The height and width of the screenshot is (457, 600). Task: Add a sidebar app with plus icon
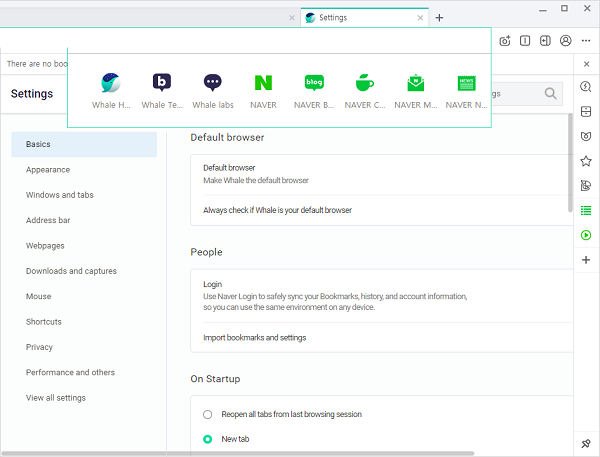pos(586,260)
